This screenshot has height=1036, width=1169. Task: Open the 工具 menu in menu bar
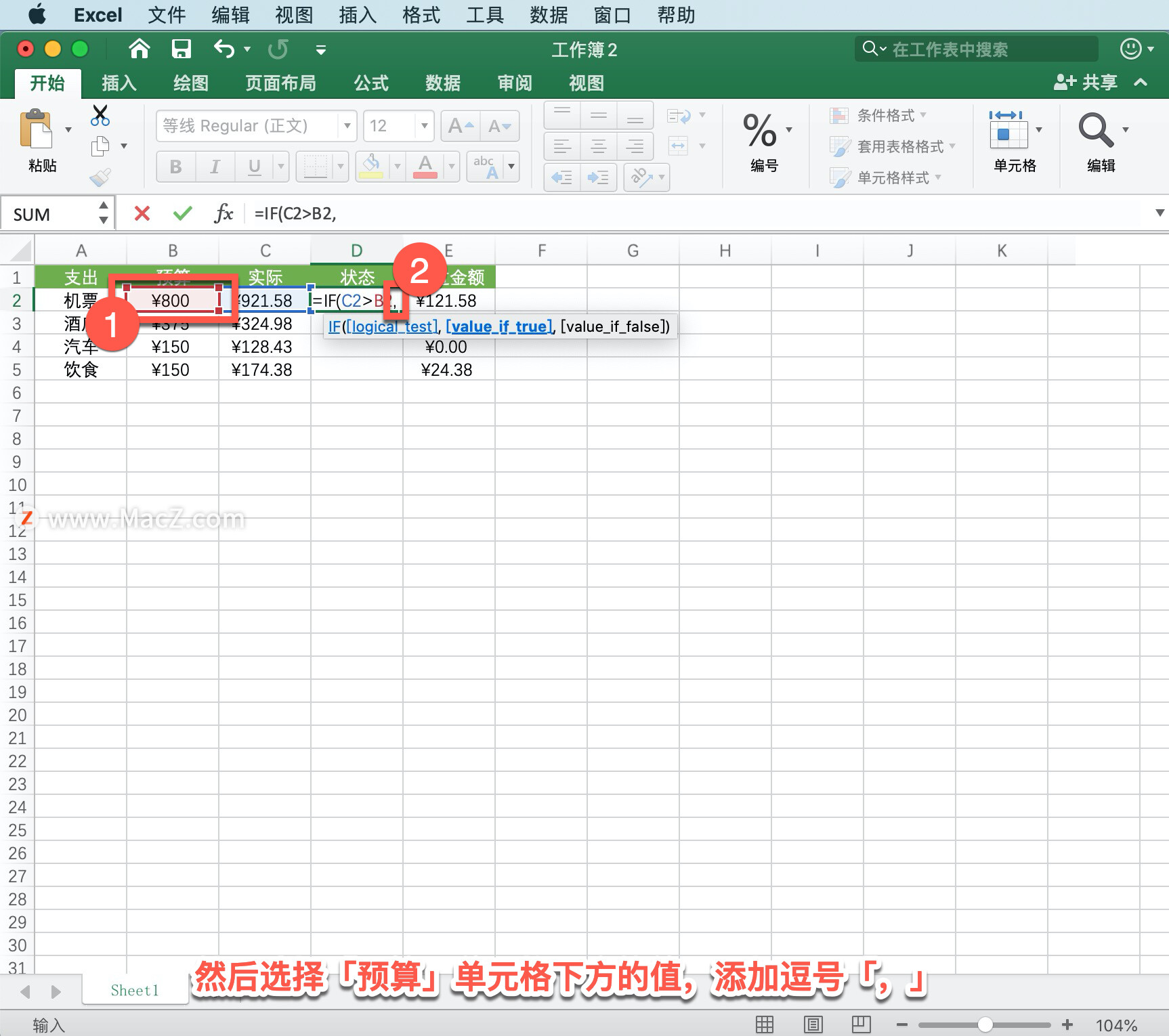tap(485, 15)
